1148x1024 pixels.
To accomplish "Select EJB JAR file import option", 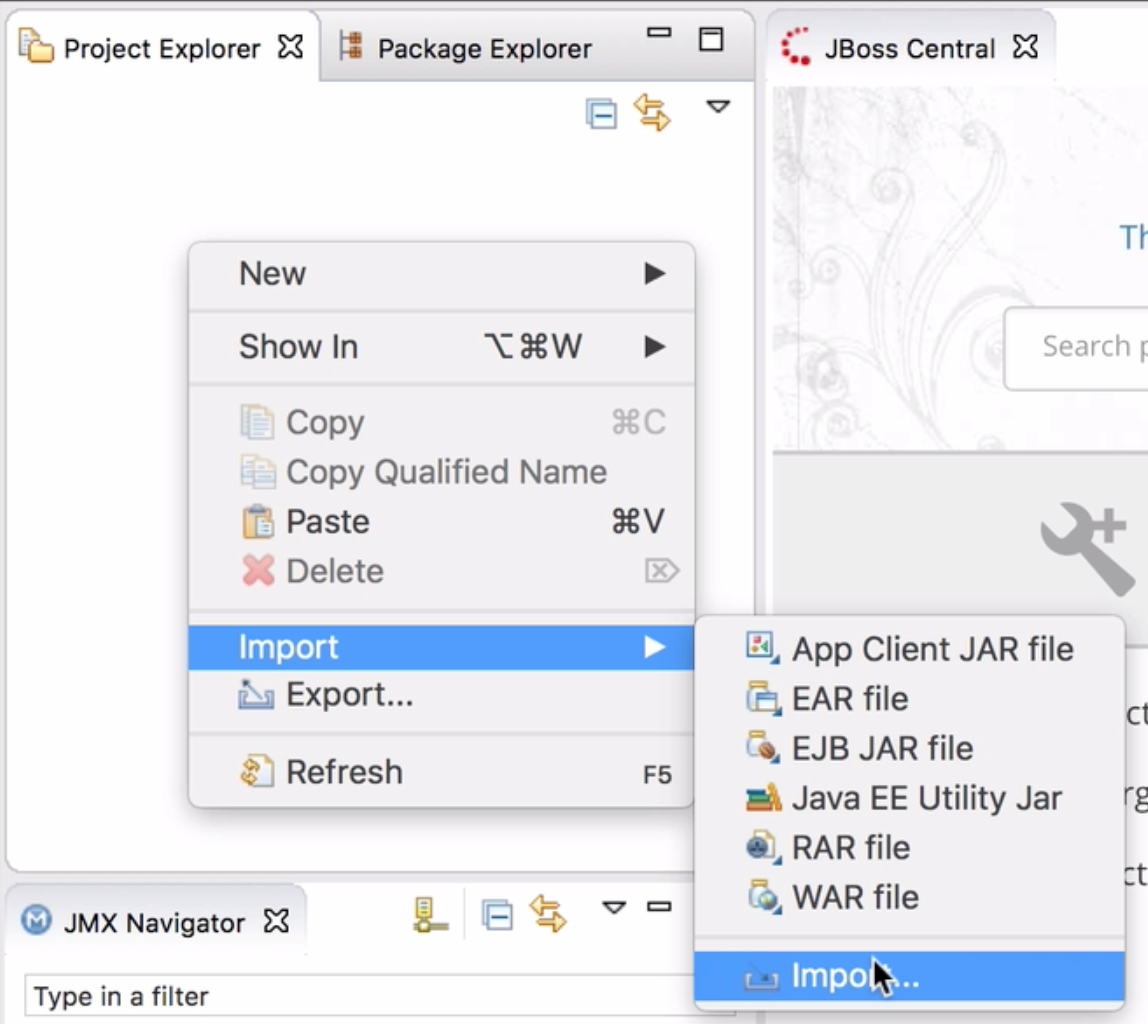I will pyautogui.click(x=881, y=748).
